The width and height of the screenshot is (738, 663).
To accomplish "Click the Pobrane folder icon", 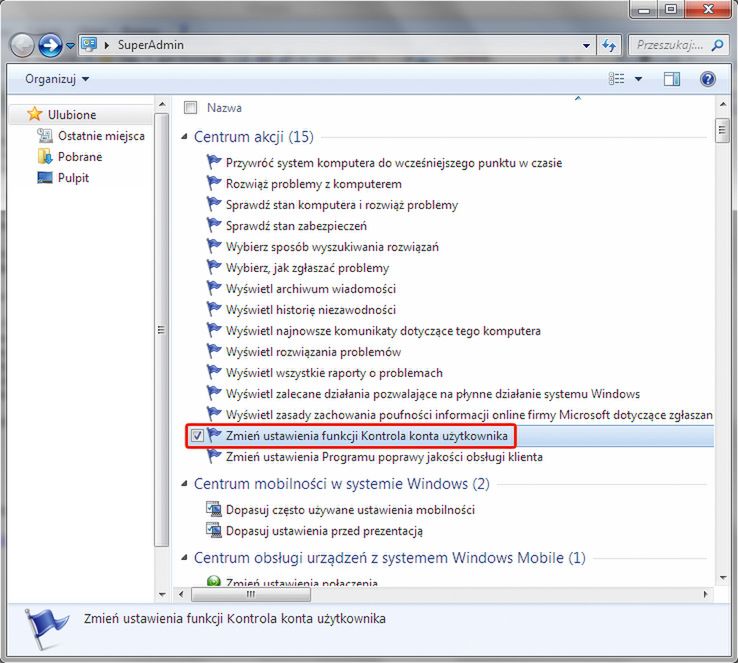I will coord(45,156).
